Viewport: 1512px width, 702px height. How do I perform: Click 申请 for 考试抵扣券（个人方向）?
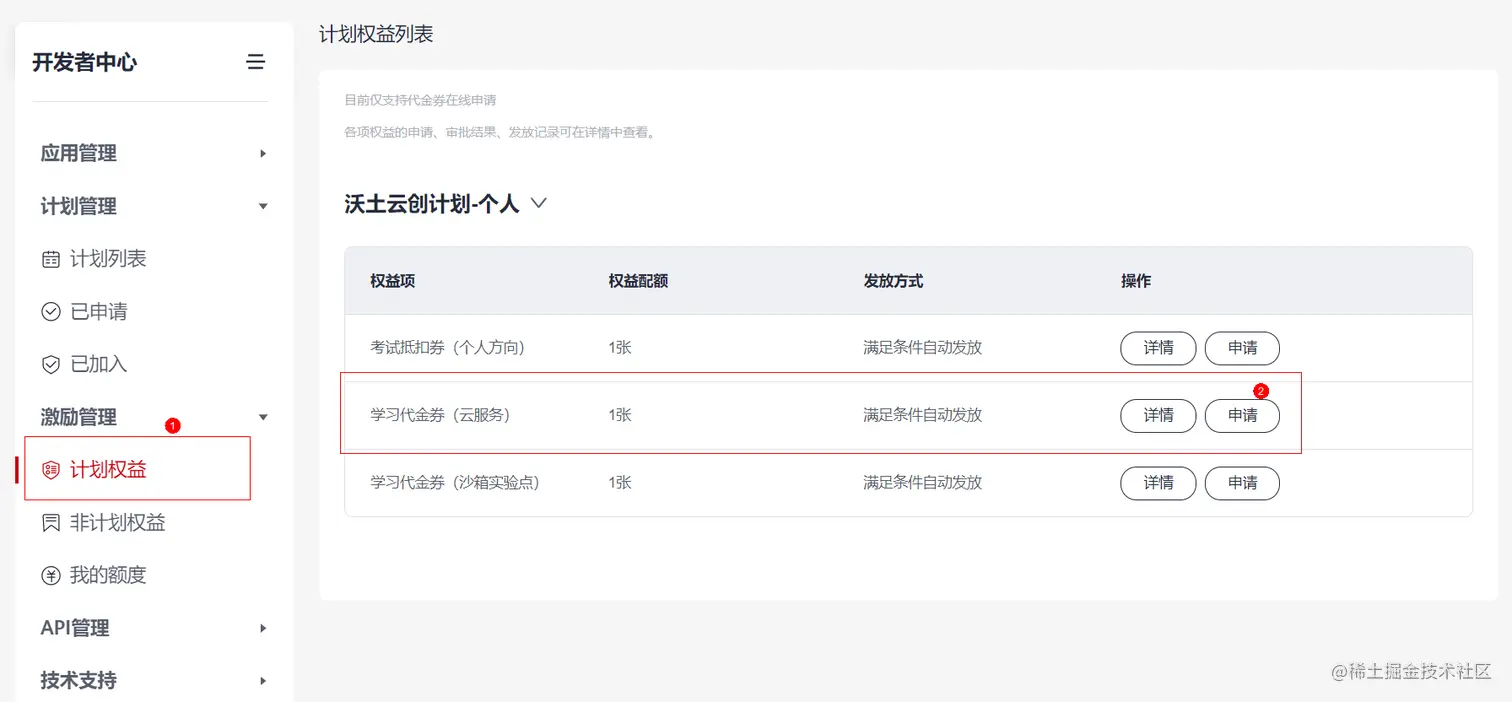pos(1242,348)
